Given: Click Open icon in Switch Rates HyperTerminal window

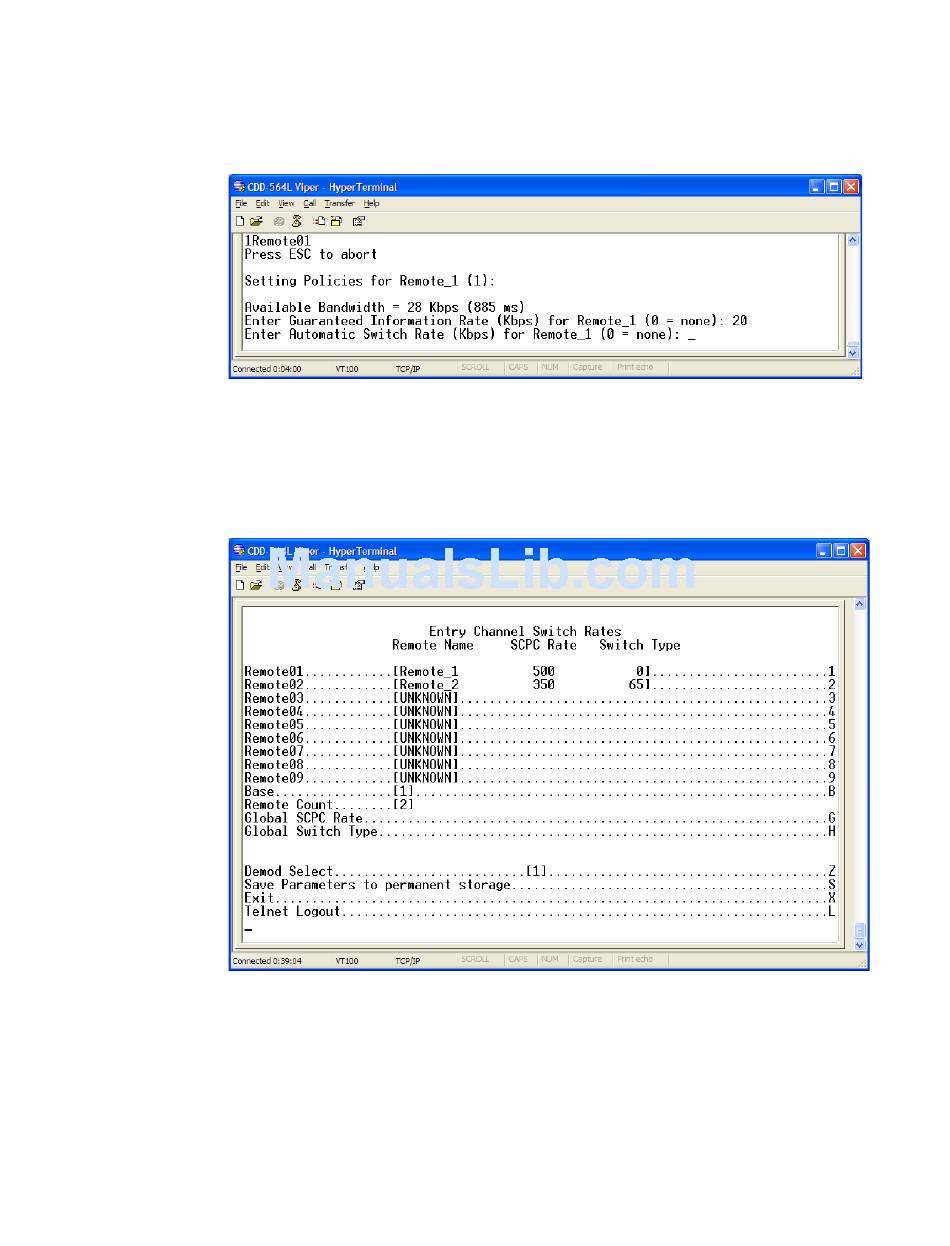Looking at the screenshot, I should 256,585.
